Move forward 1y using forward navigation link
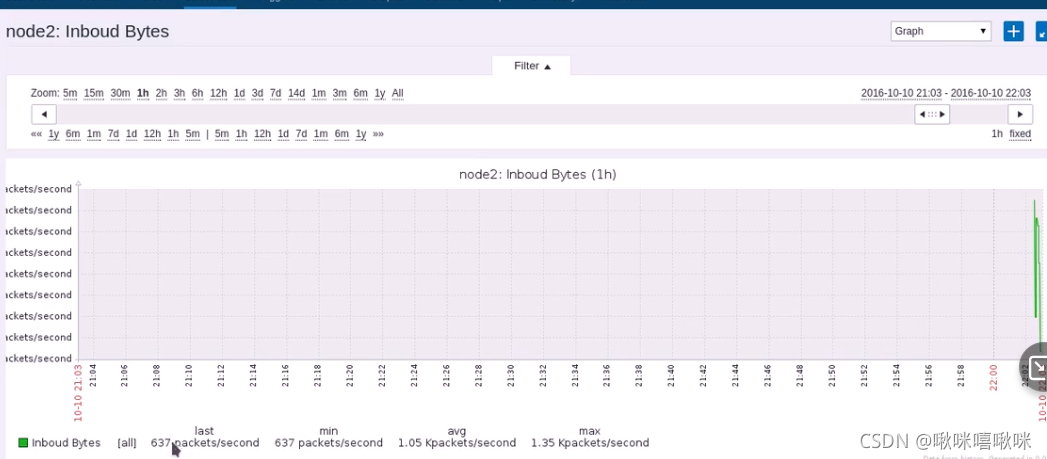The height and width of the screenshot is (459, 1047). coord(361,134)
